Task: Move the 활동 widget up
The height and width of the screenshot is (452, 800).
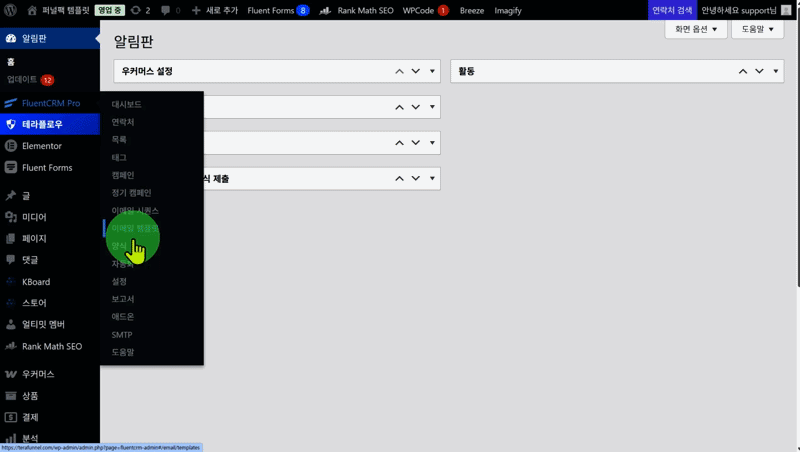Action: pos(743,72)
